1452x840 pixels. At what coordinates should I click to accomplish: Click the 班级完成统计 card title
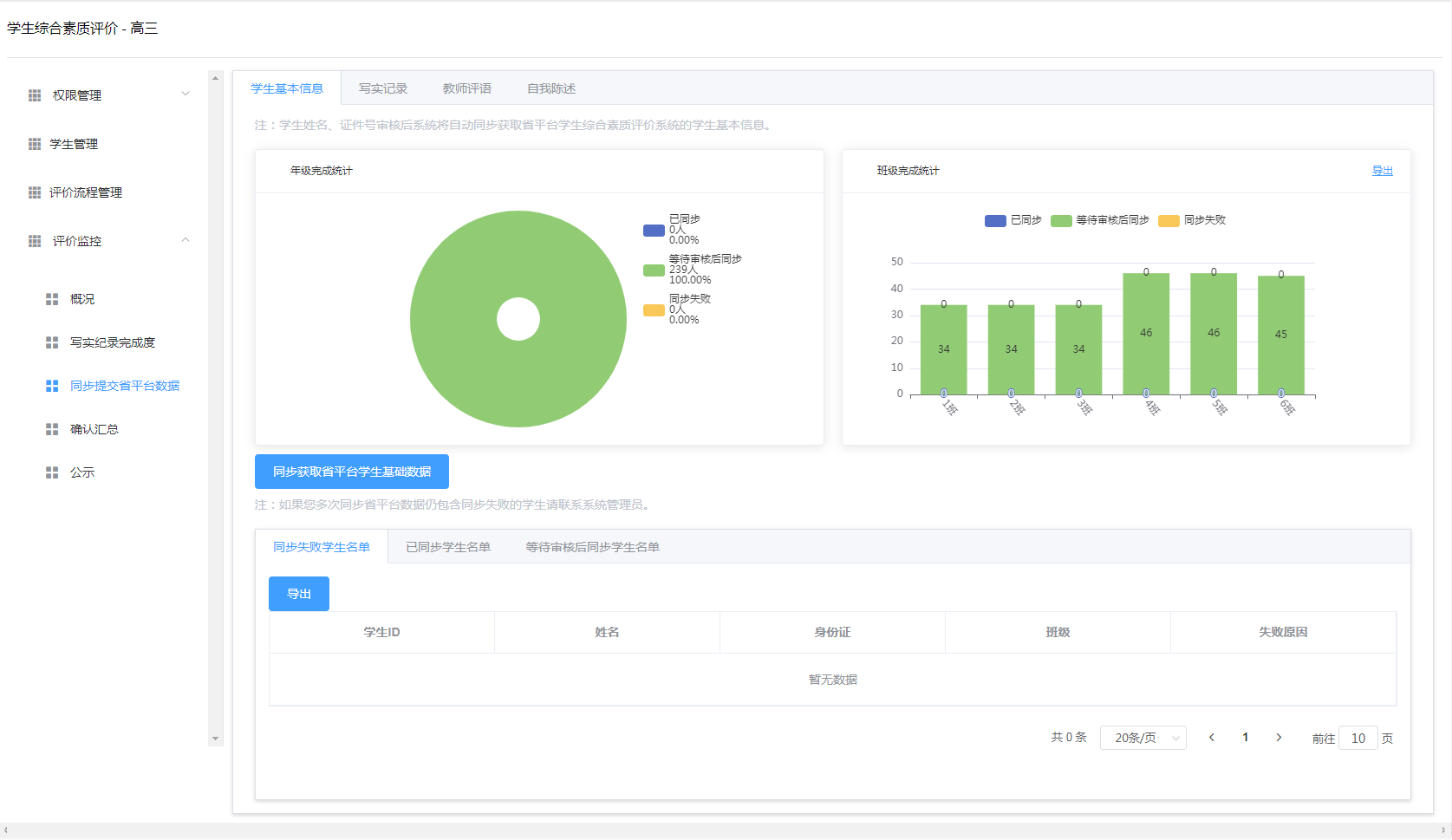pos(908,171)
